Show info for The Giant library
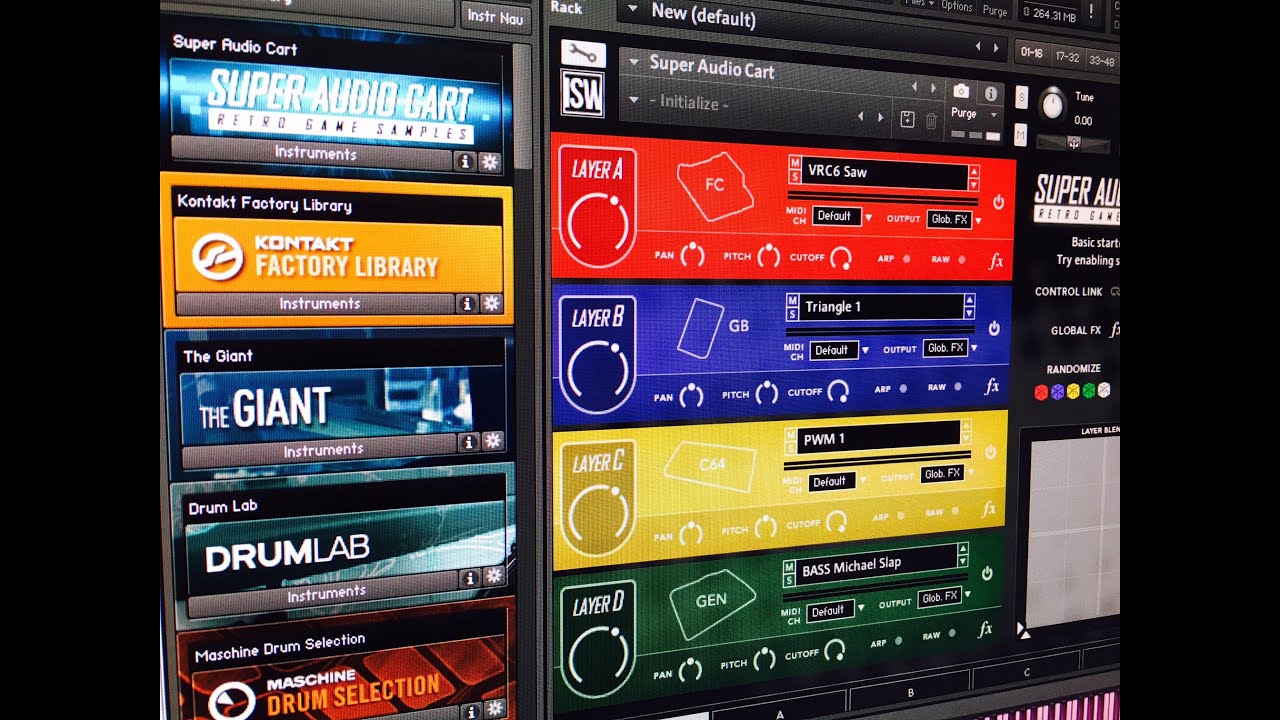This screenshot has height=720, width=1280. pos(467,442)
